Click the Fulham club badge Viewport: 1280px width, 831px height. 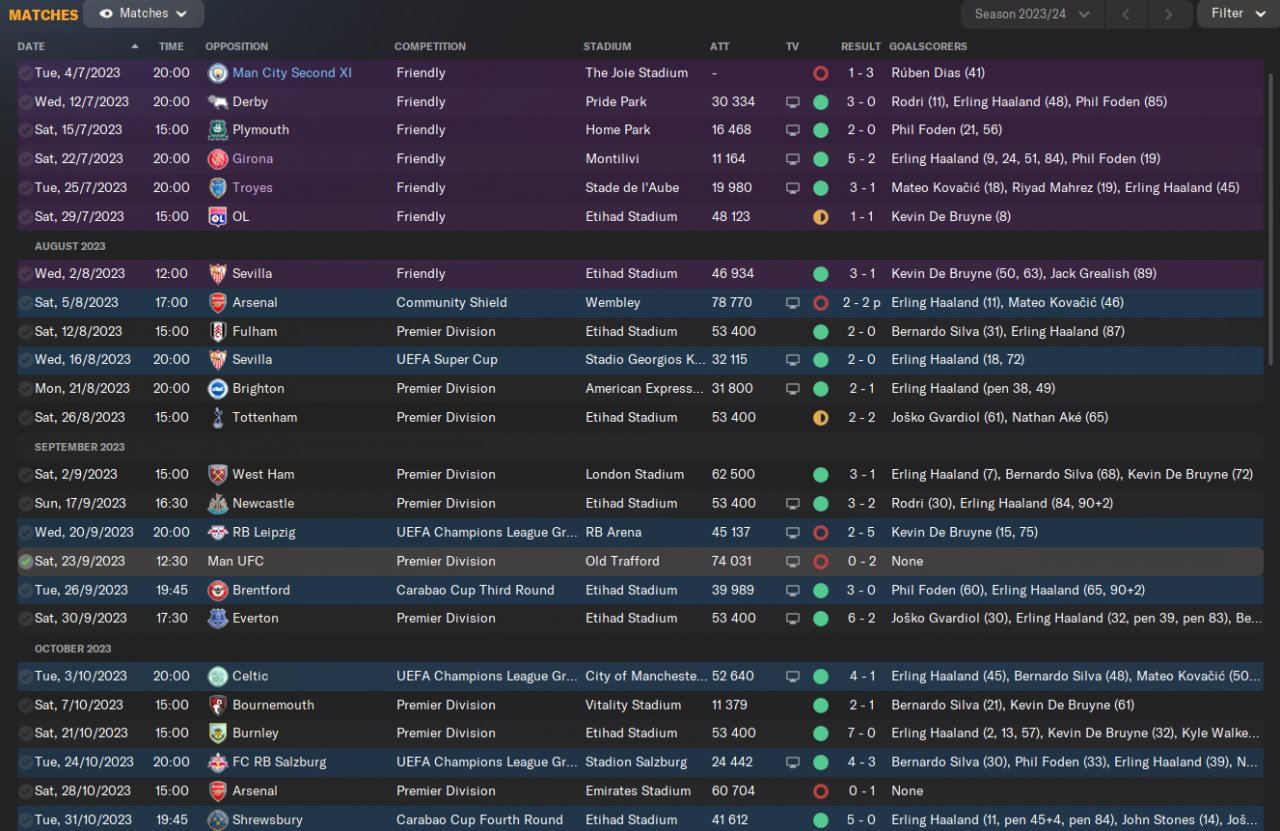217,331
